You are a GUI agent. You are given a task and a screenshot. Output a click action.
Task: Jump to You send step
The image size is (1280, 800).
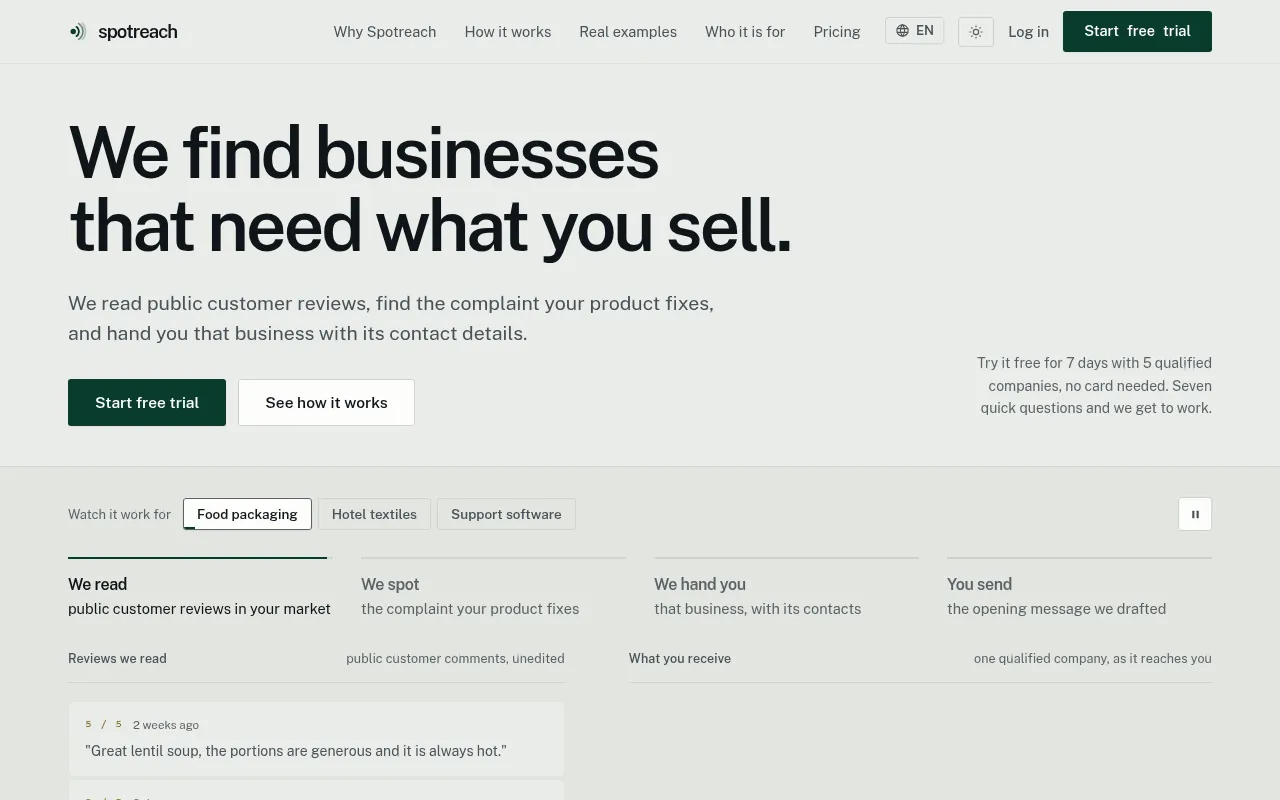(x=1079, y=590)
